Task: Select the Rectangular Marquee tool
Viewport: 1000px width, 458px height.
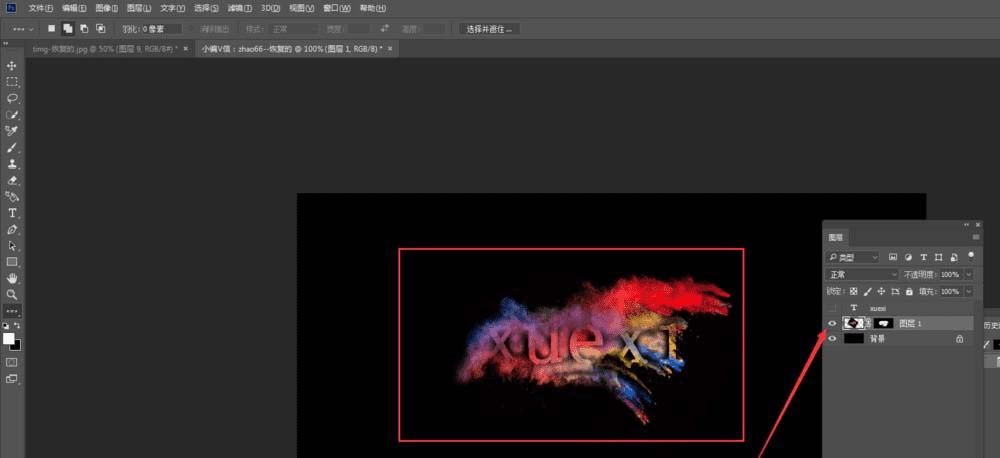Action: [x=12, y=82]
